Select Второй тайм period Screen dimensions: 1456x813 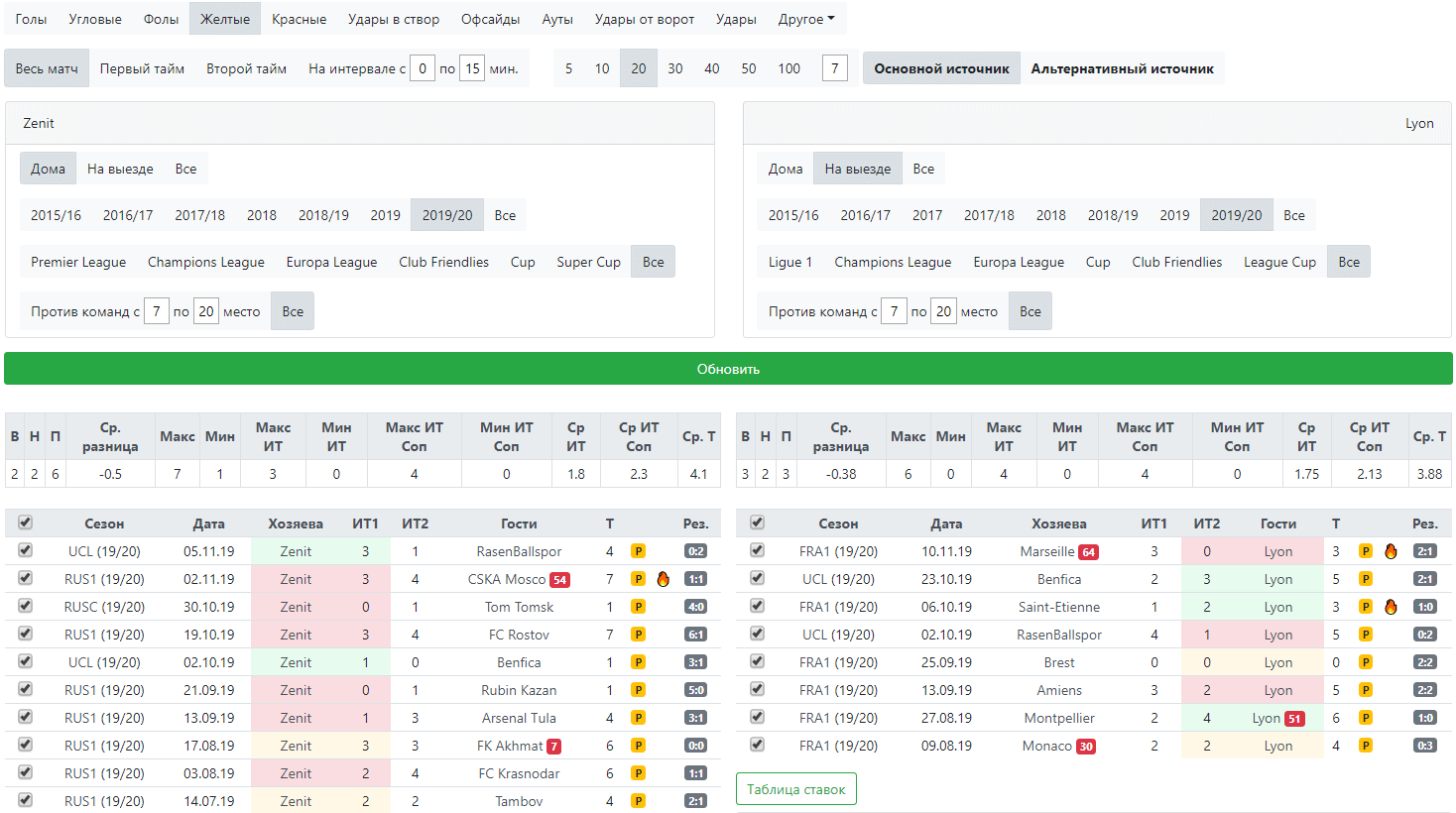click(x=246, y=68)
